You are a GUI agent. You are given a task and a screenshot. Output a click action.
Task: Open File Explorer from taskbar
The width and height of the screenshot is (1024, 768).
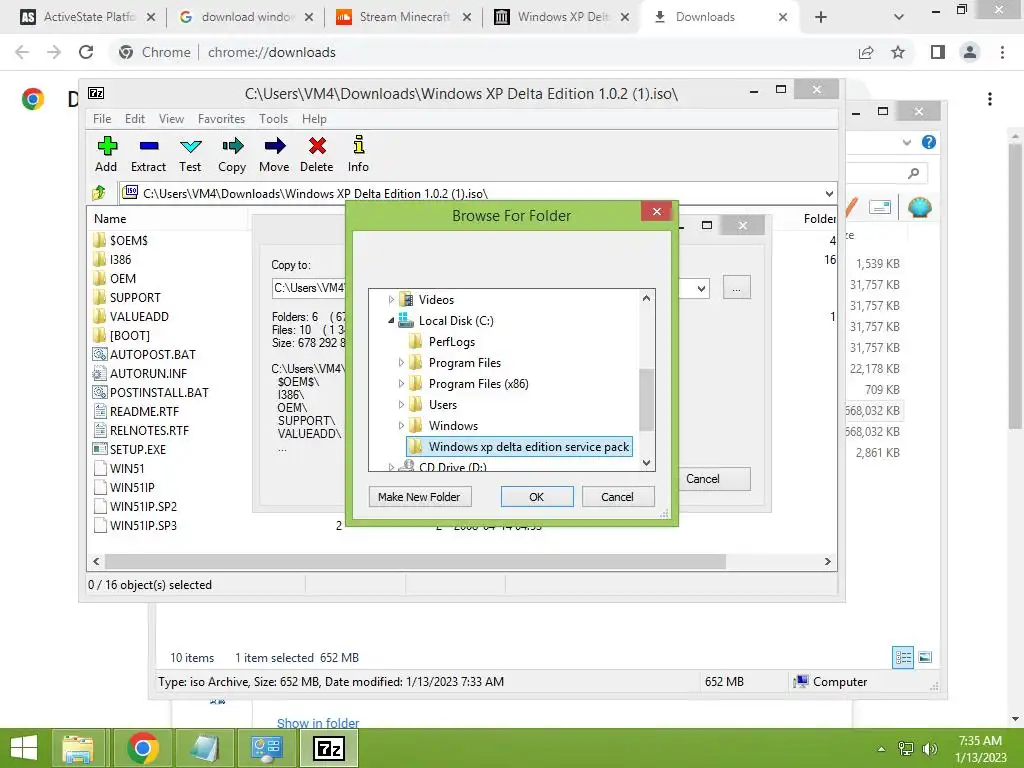(78, 748)
